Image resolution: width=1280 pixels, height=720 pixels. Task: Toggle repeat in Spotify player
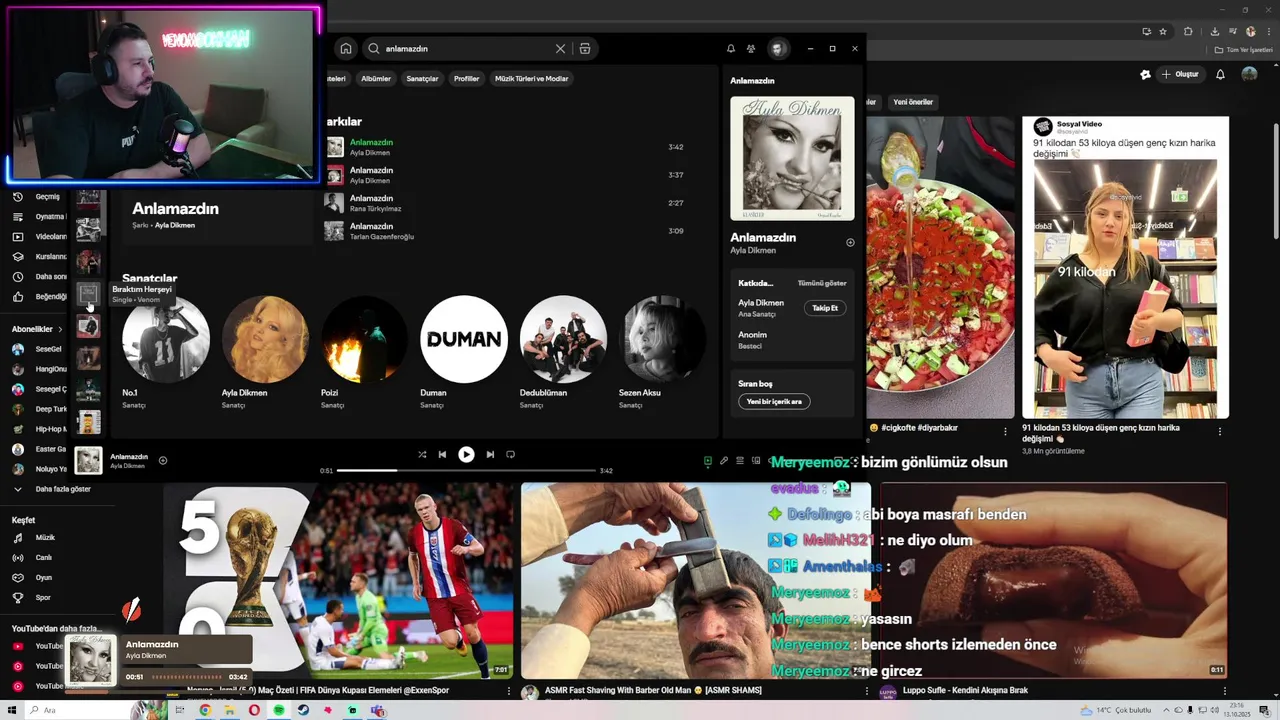[510, 454]
